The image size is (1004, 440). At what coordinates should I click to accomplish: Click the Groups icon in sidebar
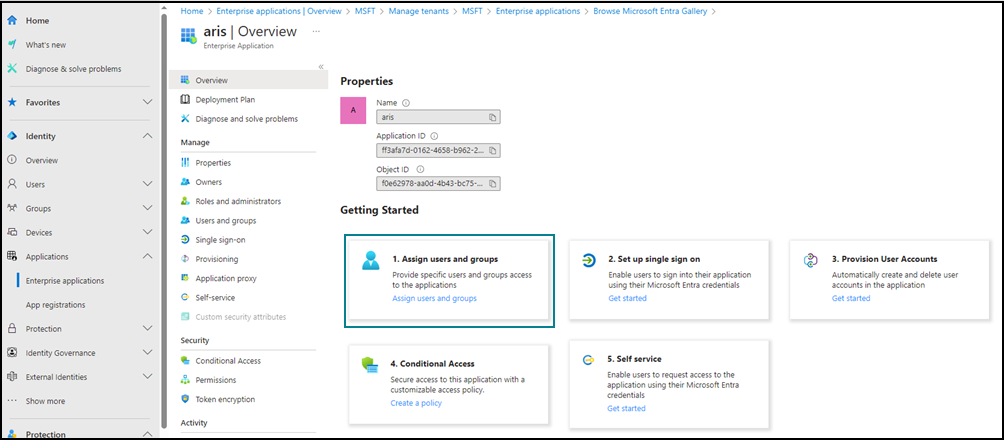click(x=12, y=208)
